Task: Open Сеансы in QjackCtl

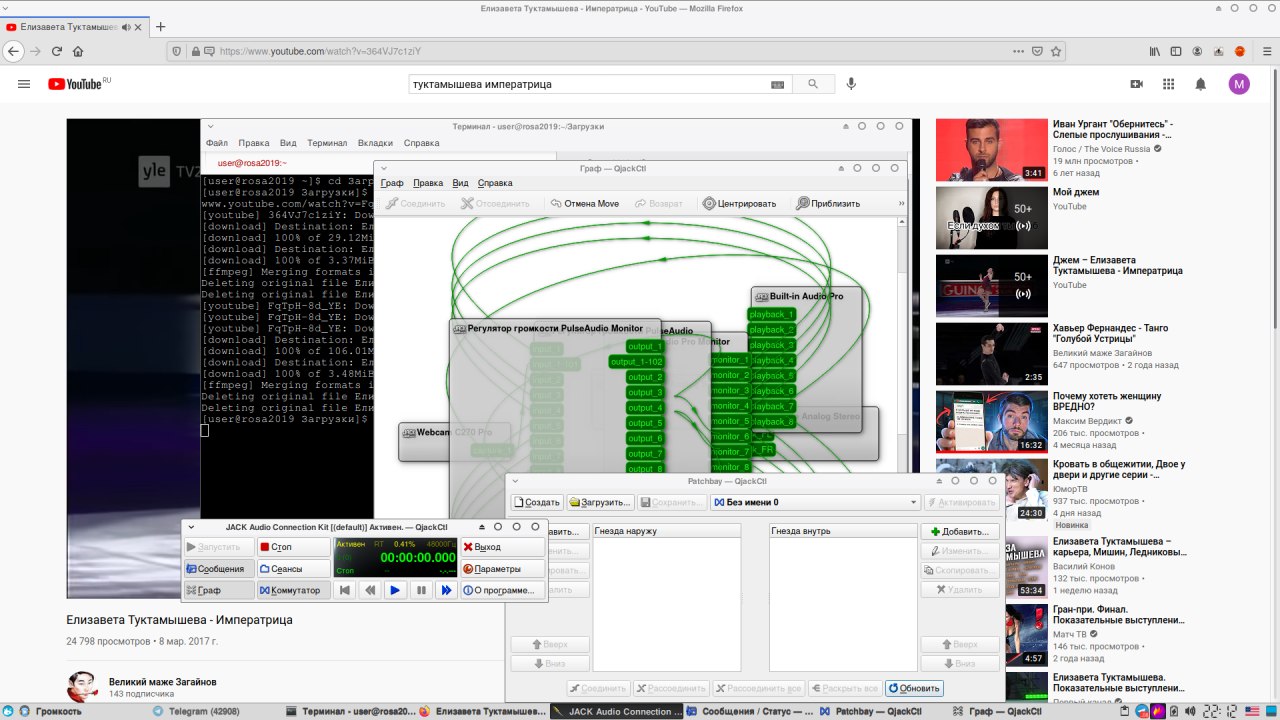Action: pyautogui.click(x=293, y=569)
